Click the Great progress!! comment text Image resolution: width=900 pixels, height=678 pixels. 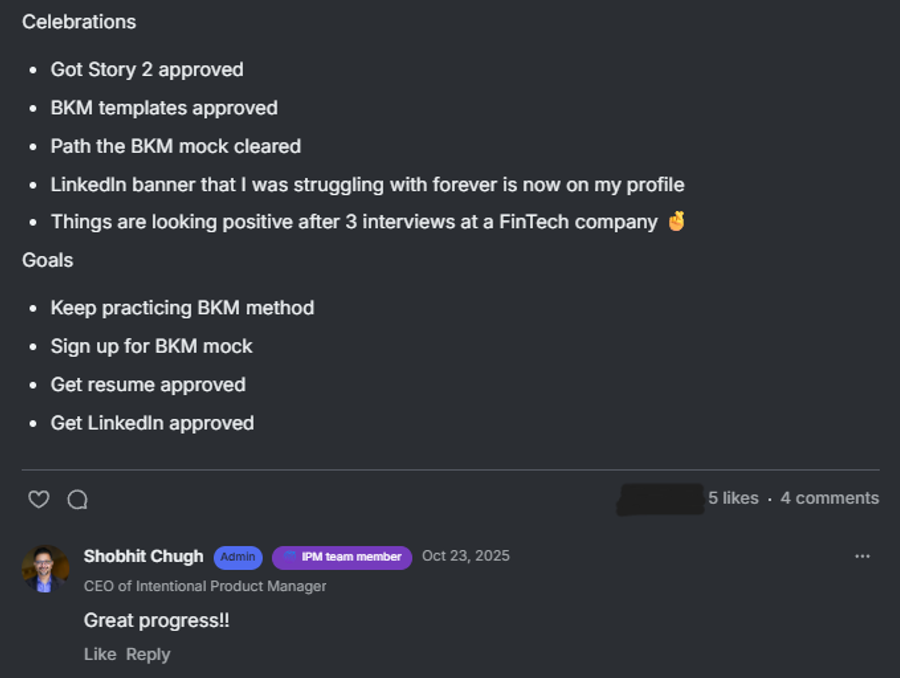point(156,620)
